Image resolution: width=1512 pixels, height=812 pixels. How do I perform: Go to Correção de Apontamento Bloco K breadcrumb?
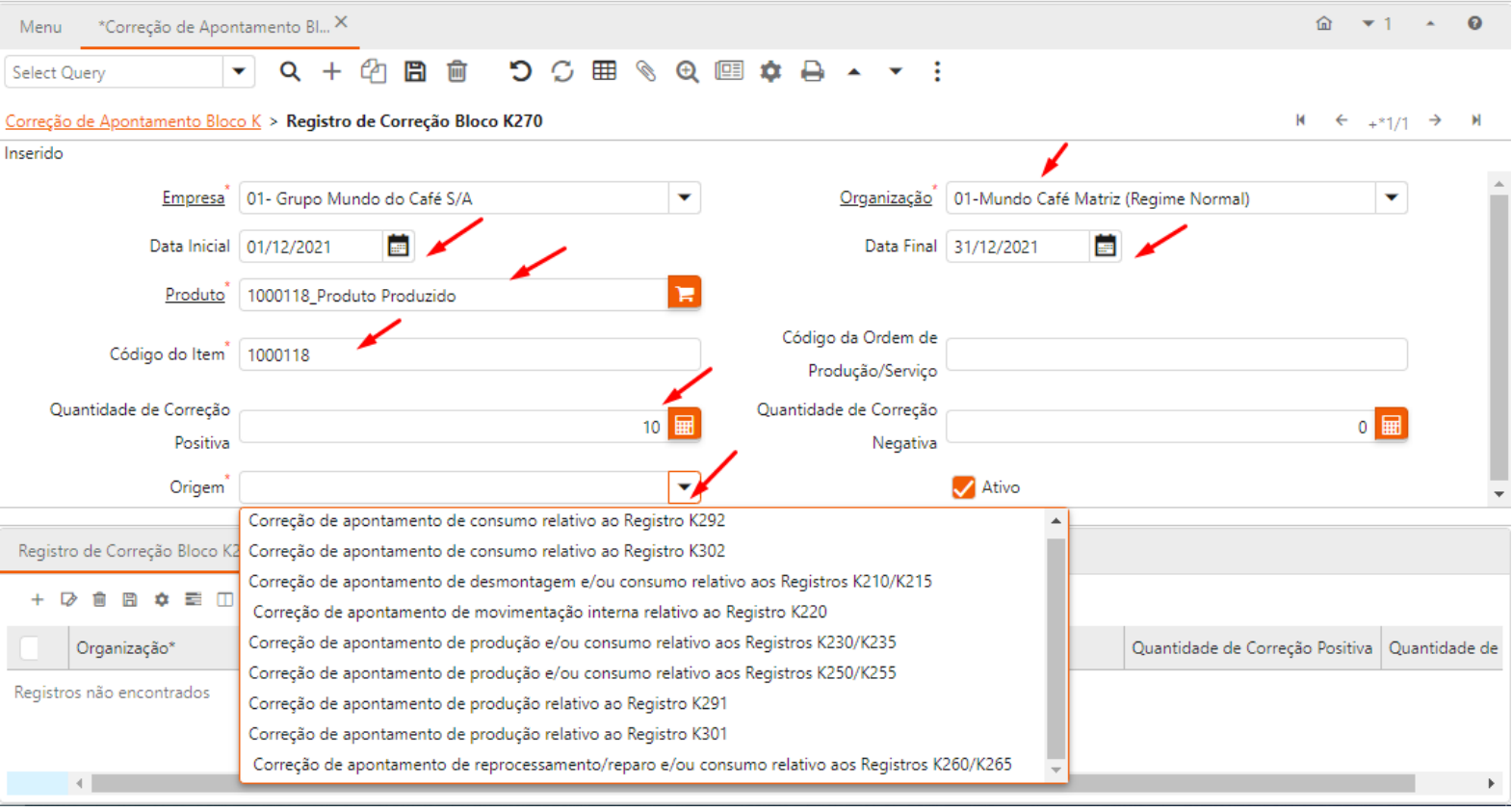tap(133, 121)
